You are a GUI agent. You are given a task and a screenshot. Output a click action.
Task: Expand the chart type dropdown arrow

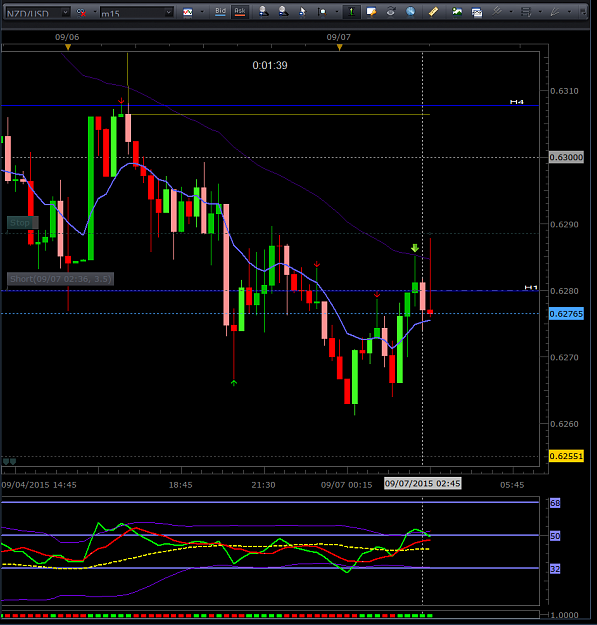pyautogui.click(x=202, y=12)
